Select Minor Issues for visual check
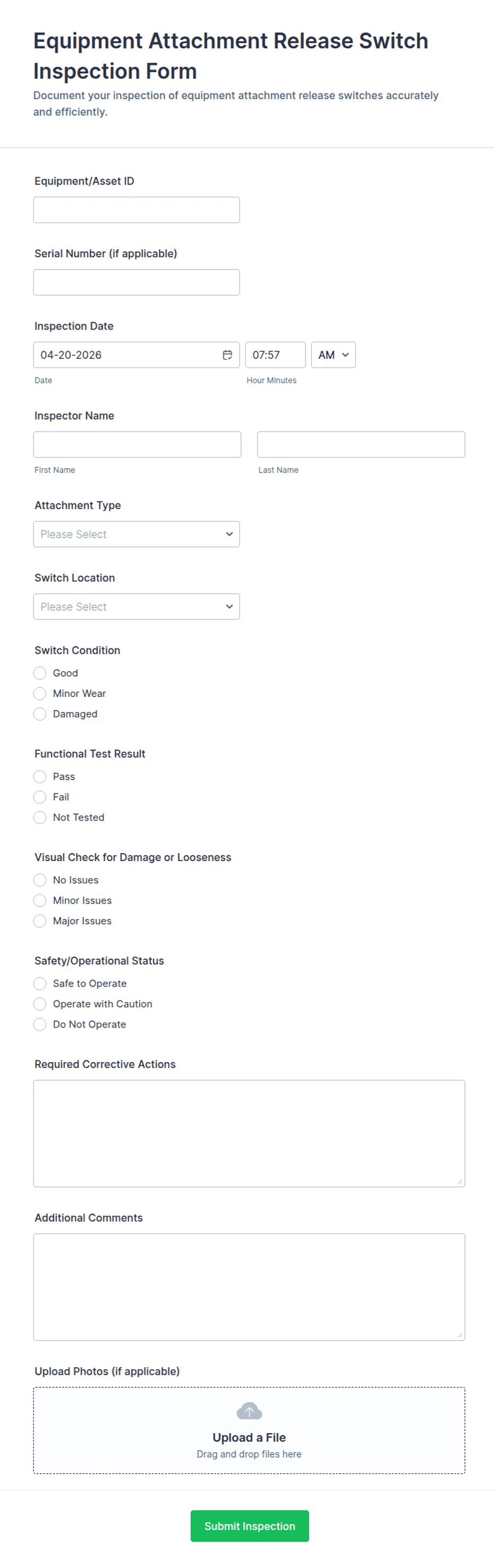494x1568 pixels. [40, 900]
